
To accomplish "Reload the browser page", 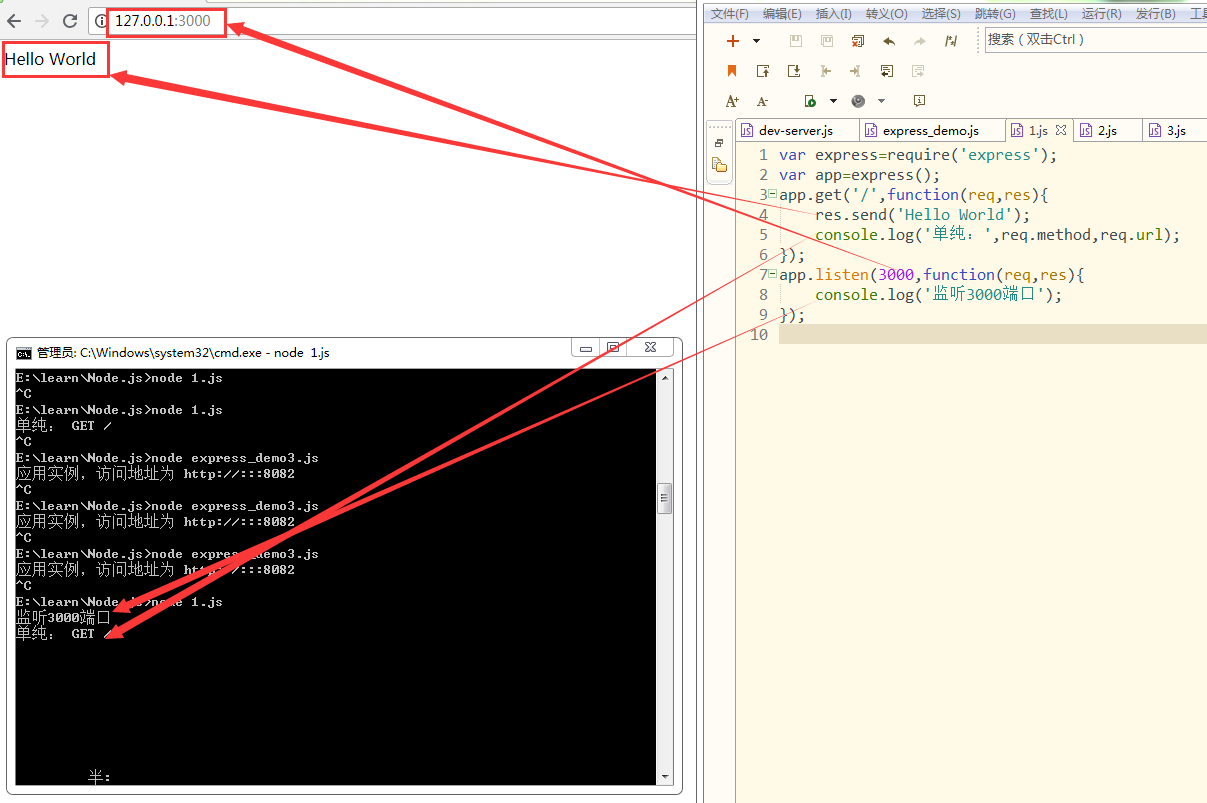I will coord(70,21).
